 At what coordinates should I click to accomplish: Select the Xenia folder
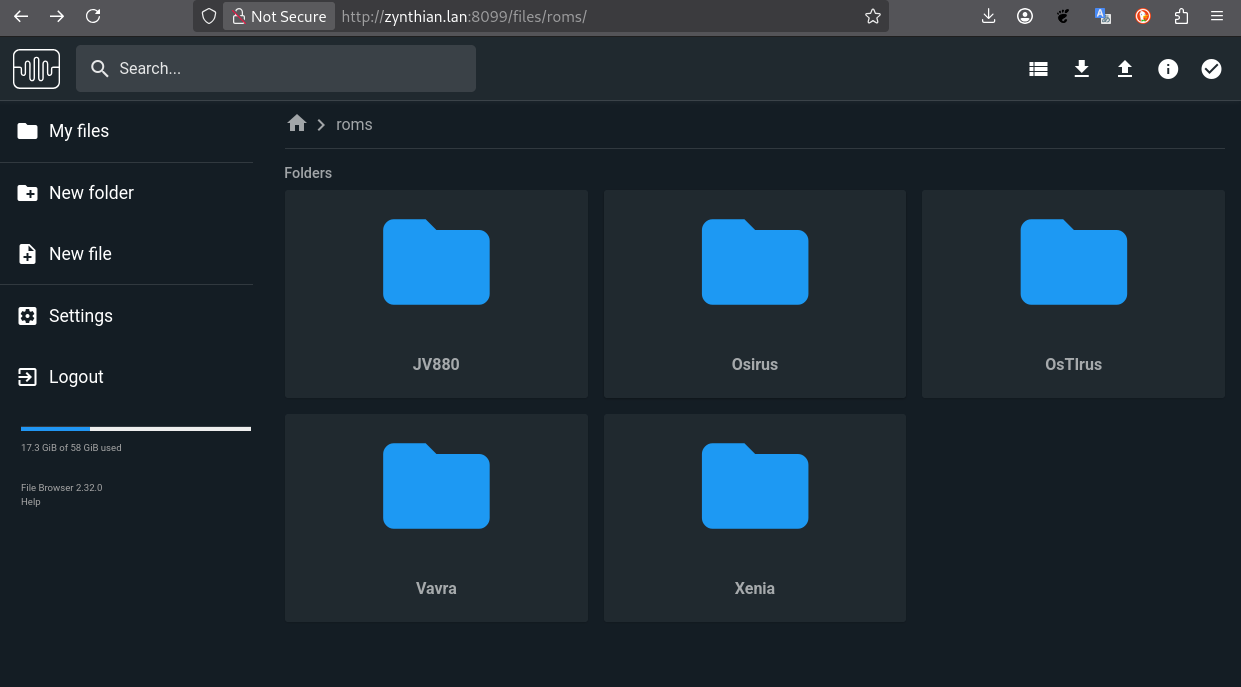click(754, 518)
